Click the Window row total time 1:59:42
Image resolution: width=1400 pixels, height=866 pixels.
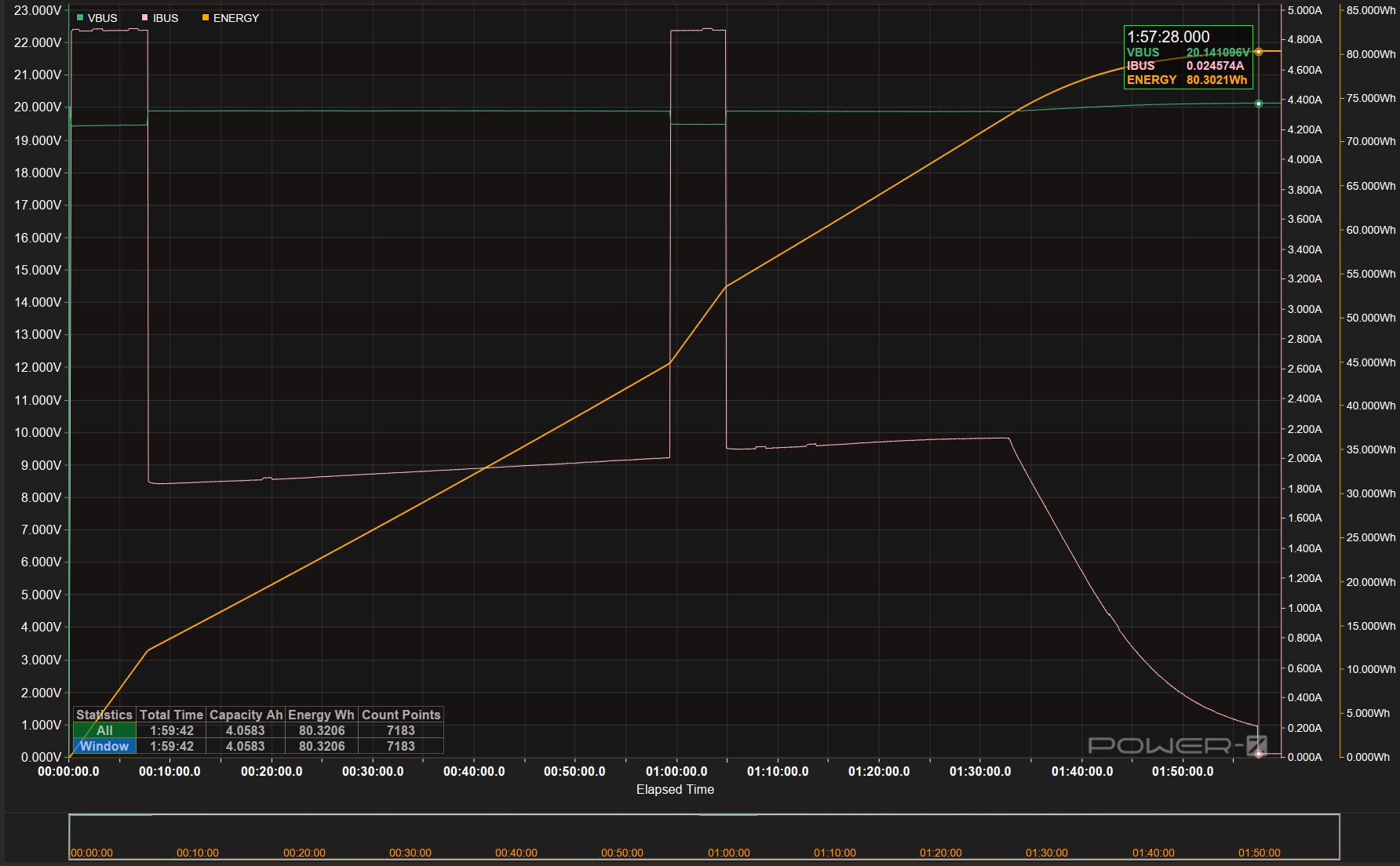point(172,746)
